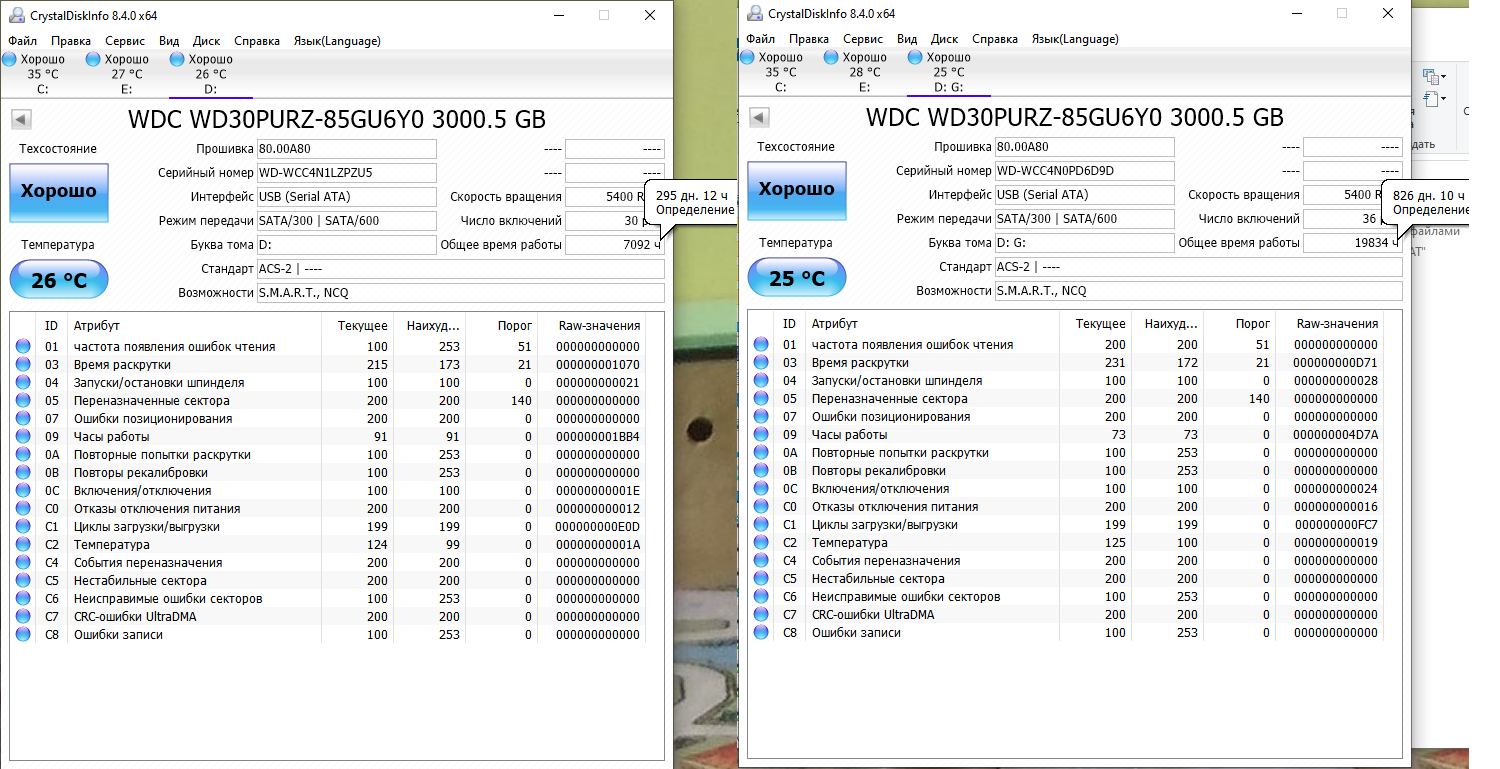Click status orb of Ошибки записи in left window
The height and width of the screenshot is (769, 1500).
point(23,635)
